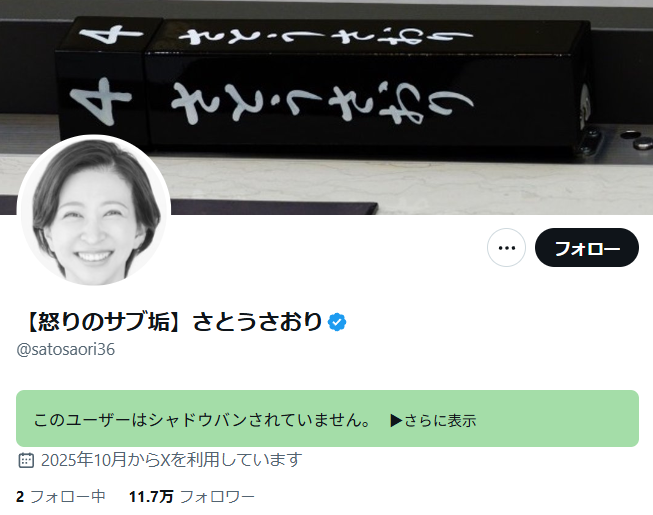Click the handwritten name on black nameplate
Screen dimensions: 653x515
[322, 102]
